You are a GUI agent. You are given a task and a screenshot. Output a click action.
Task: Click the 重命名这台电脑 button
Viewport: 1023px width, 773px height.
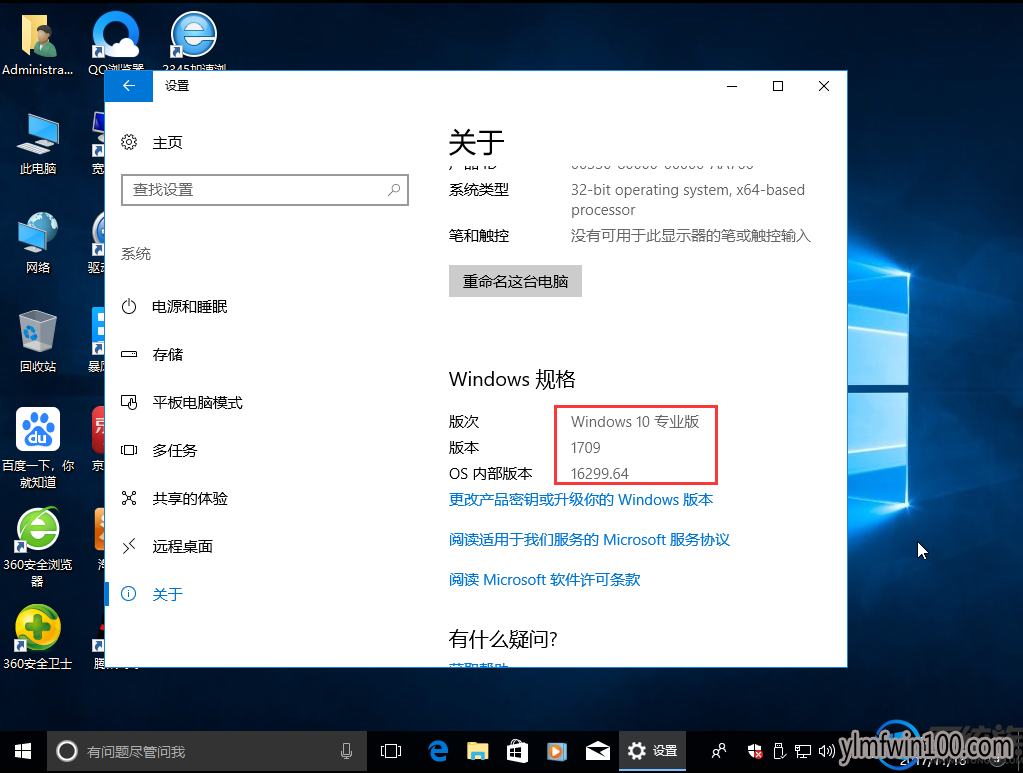[515, 281]
